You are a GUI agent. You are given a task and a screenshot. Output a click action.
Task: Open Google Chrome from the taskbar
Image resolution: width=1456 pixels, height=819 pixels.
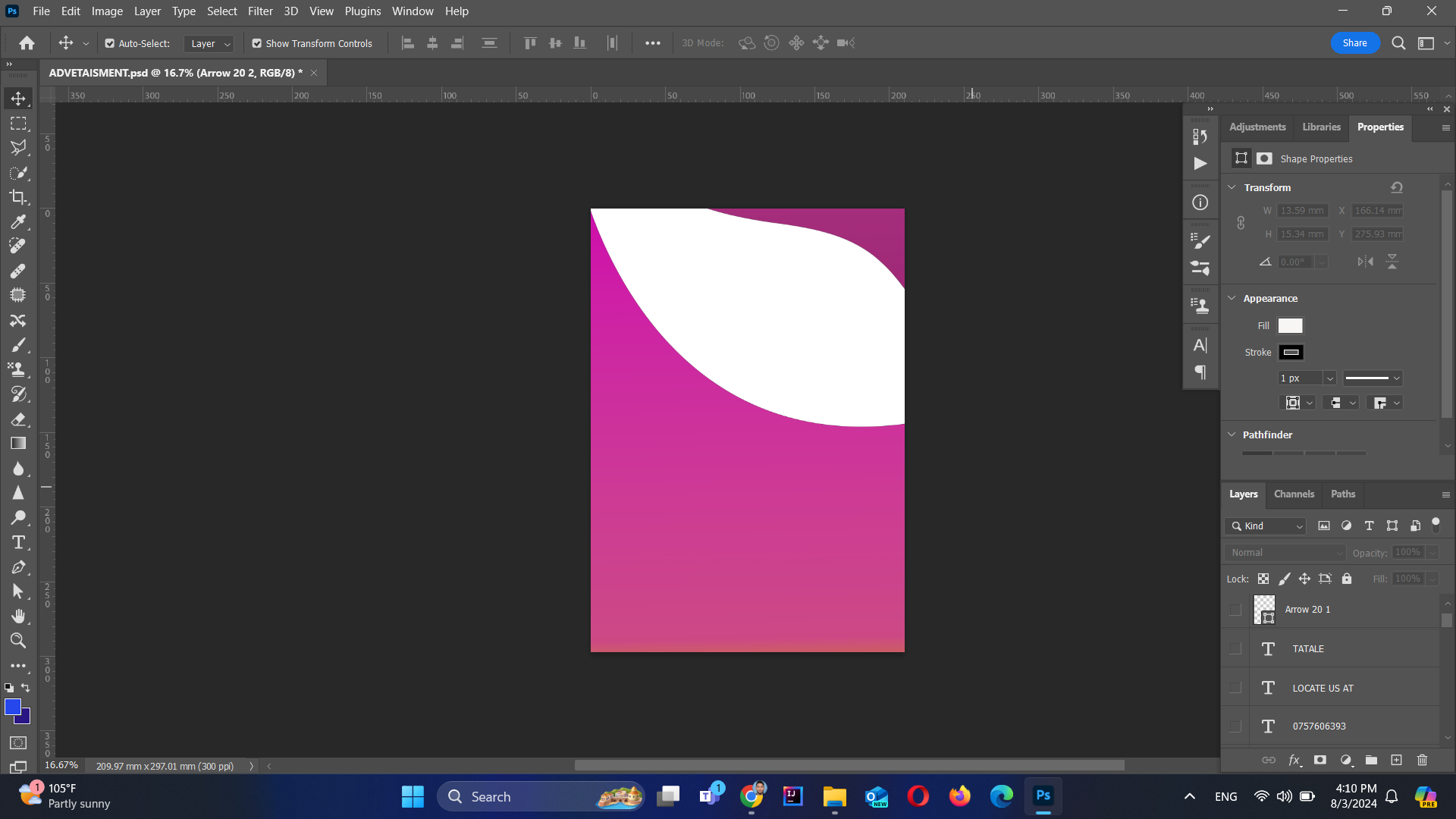752,796
